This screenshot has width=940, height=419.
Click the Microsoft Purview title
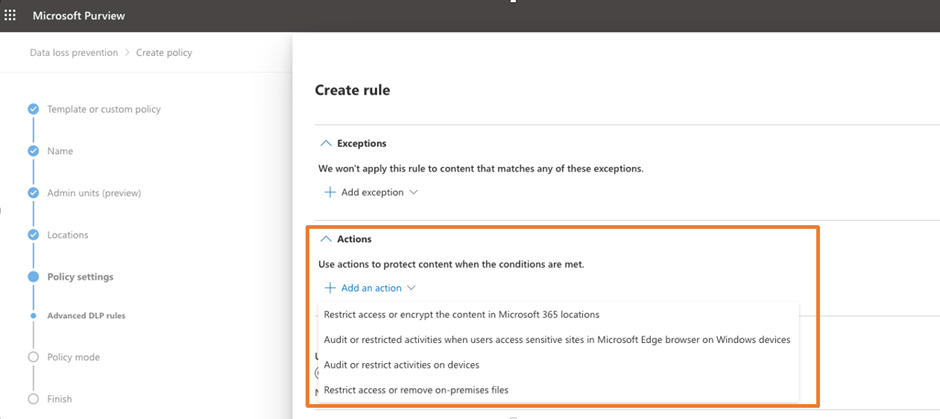[x=79, y=16]
